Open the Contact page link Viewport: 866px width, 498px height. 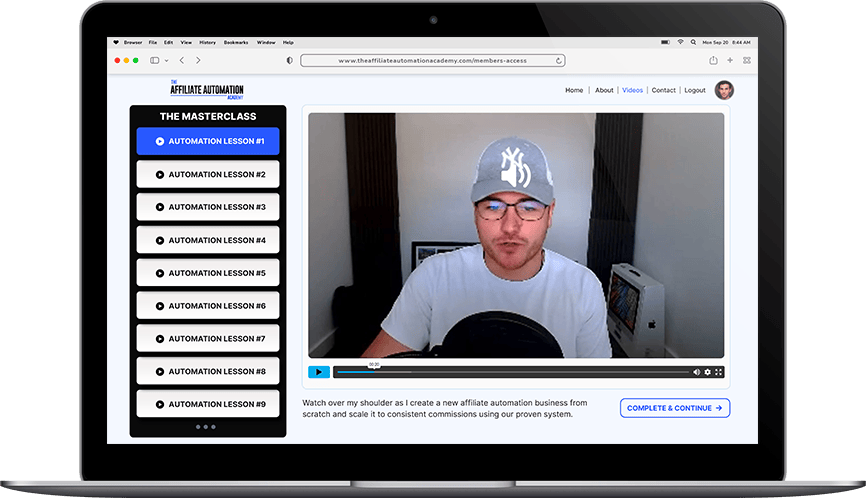[x=663, y=90]
